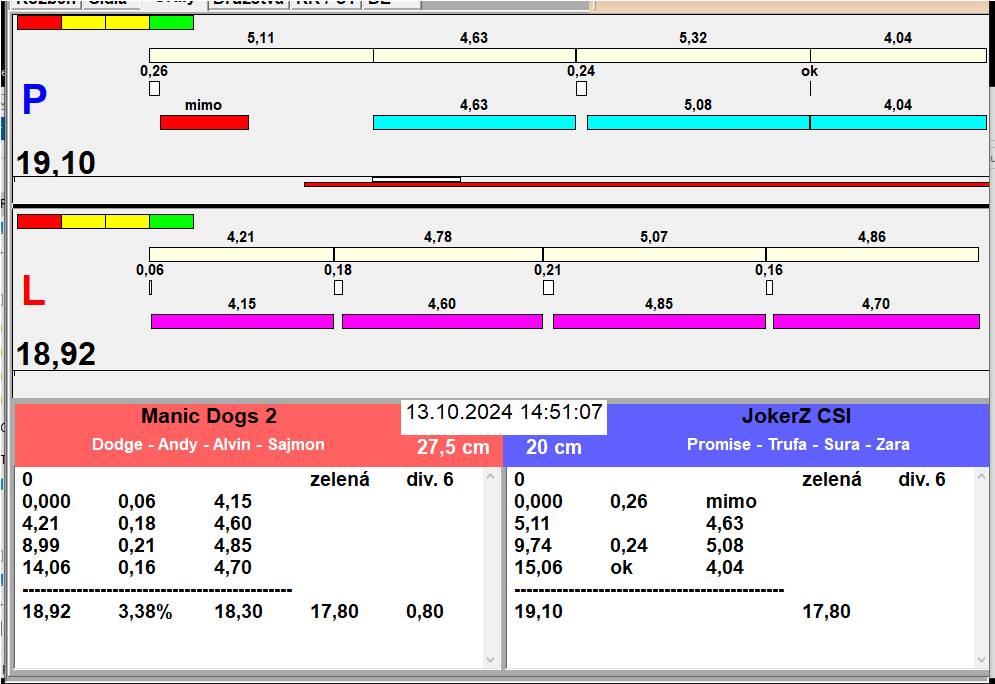The width and height of the screenshot is (995, 684).
Task: Click the cream 5,32 segment in lane P
Action: [692, 55]
